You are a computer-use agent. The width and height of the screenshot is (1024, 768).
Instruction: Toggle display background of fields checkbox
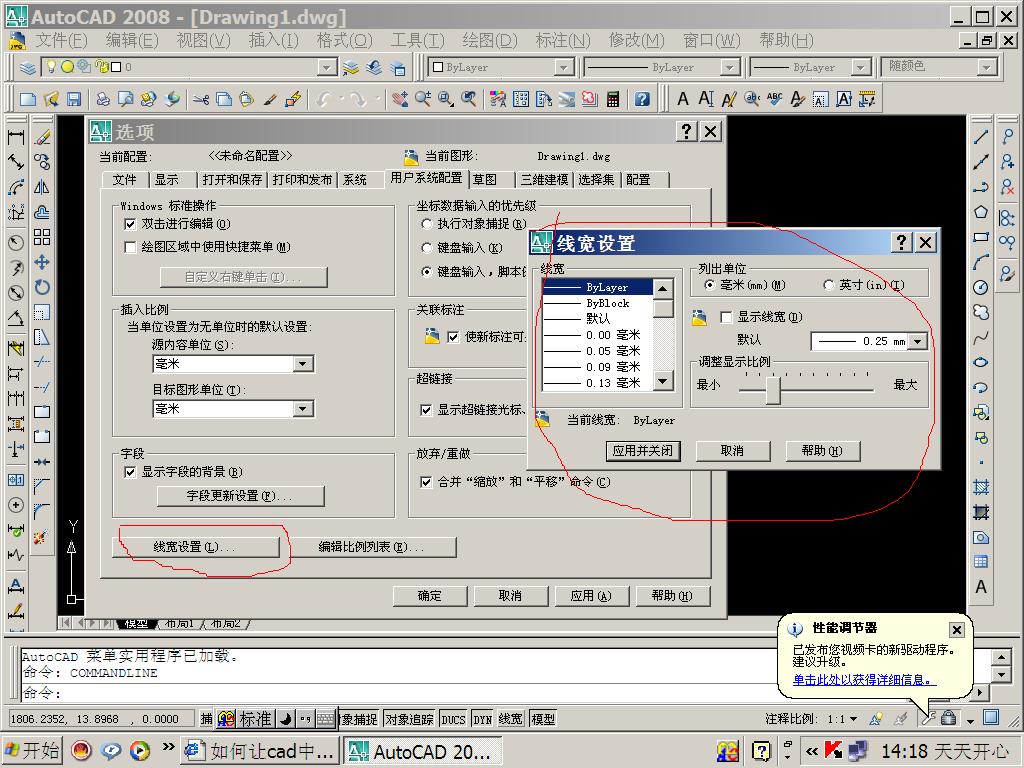pos(130,472)
